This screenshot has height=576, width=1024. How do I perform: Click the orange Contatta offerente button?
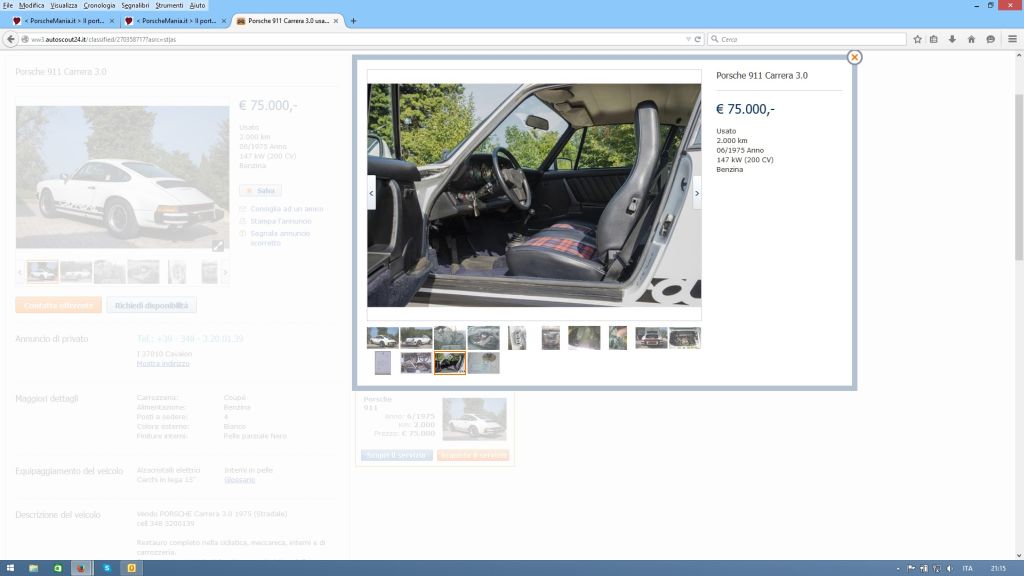point(59,306)
